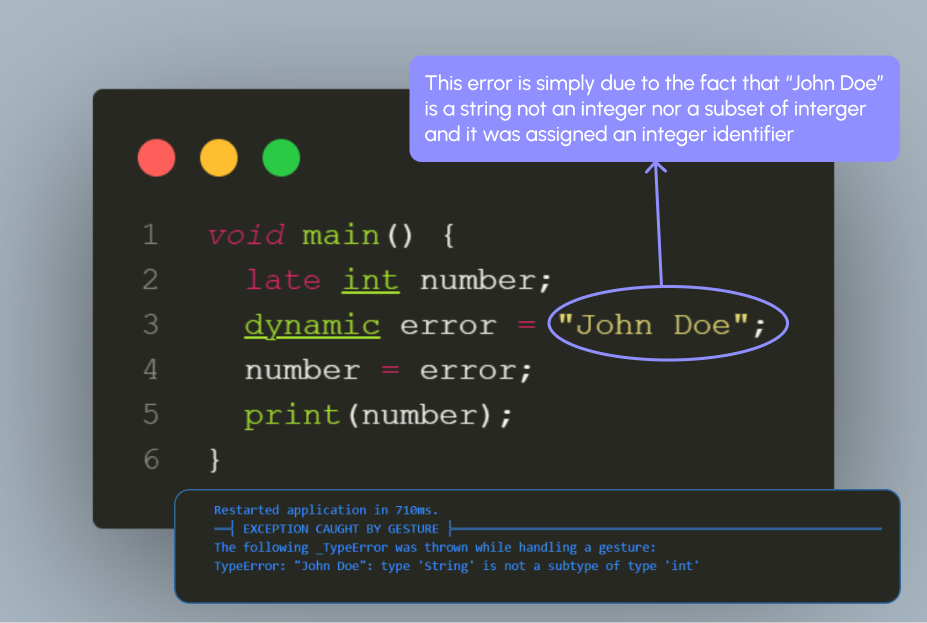Image resolution: width=927 pixels, height=623 pixels.
Task: Click the 'error' variable on line 3
Action: [448, 326]
